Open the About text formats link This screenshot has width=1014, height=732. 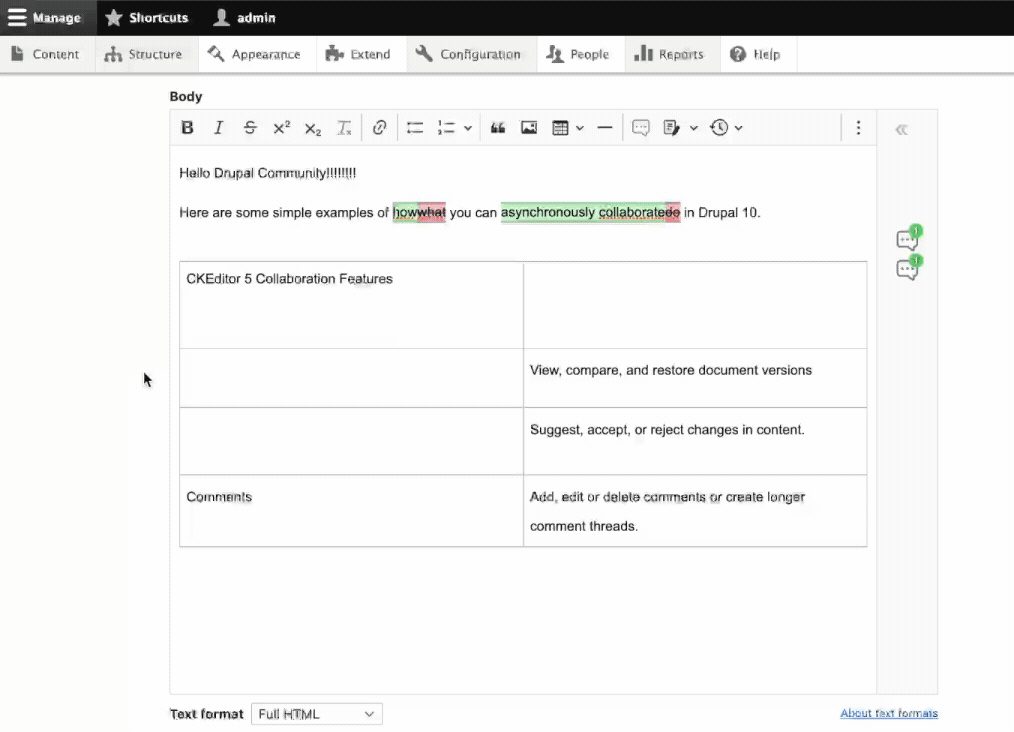point(888,713)
